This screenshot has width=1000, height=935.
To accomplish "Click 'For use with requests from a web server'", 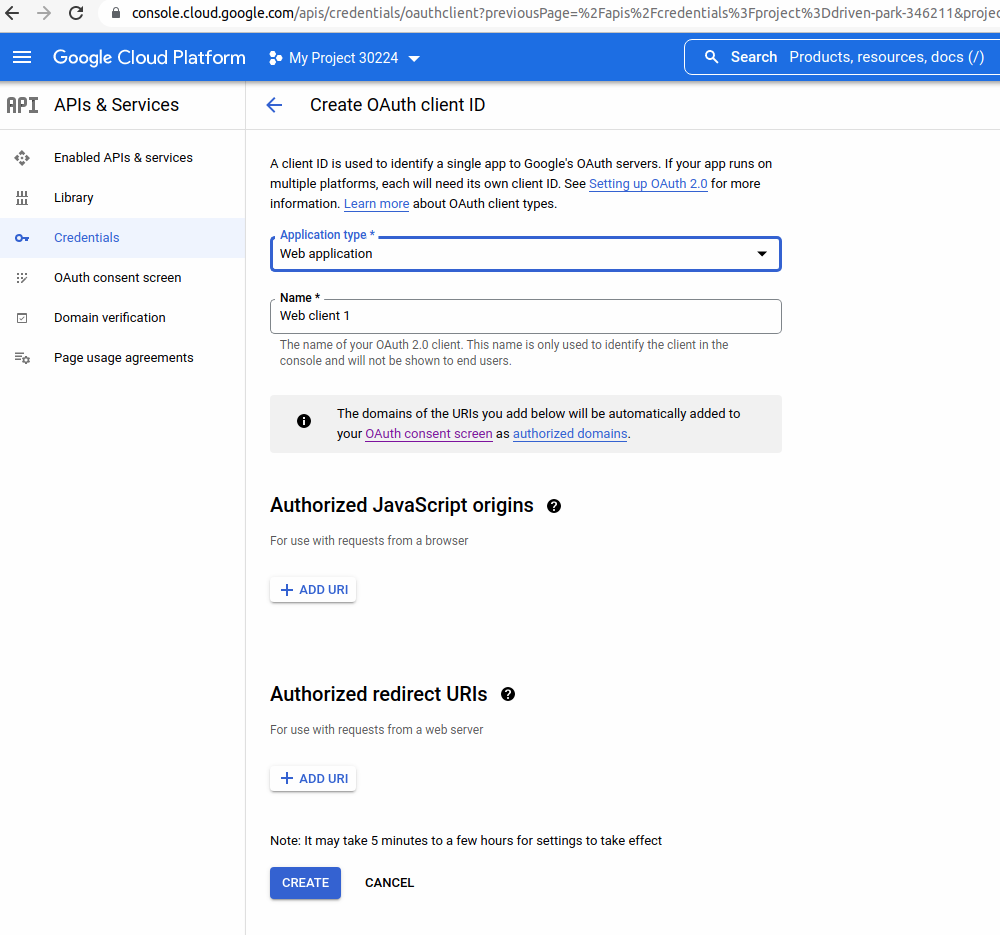I will 376,730.
